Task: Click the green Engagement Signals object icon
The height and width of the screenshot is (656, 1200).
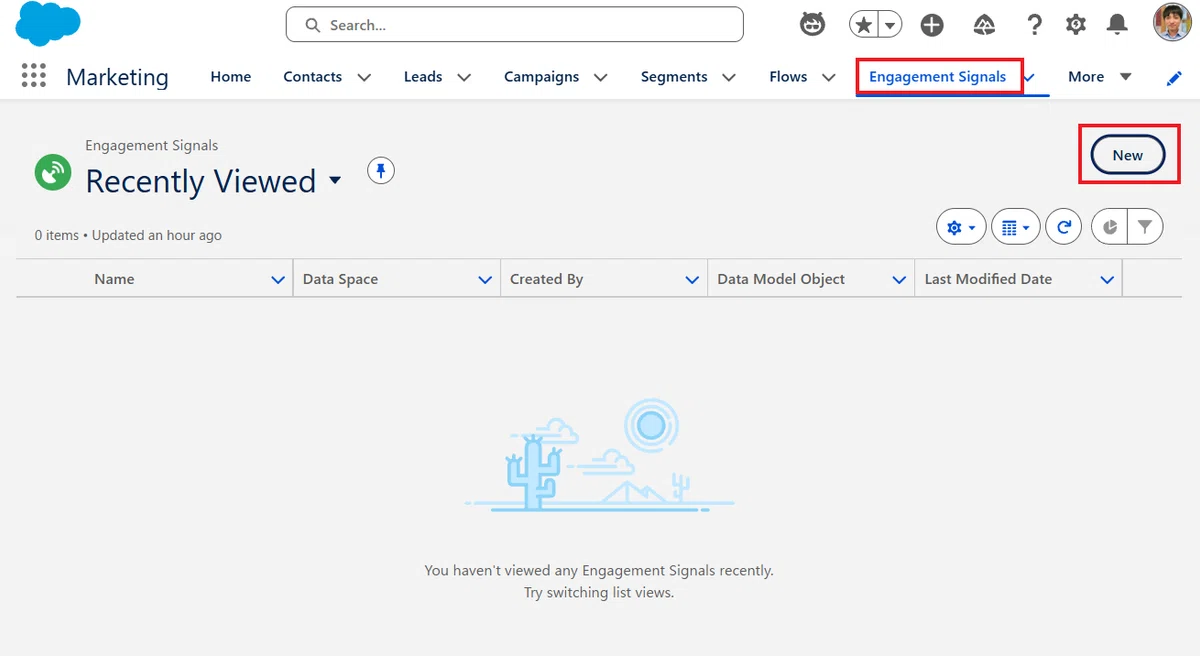Action: (53, 172)
